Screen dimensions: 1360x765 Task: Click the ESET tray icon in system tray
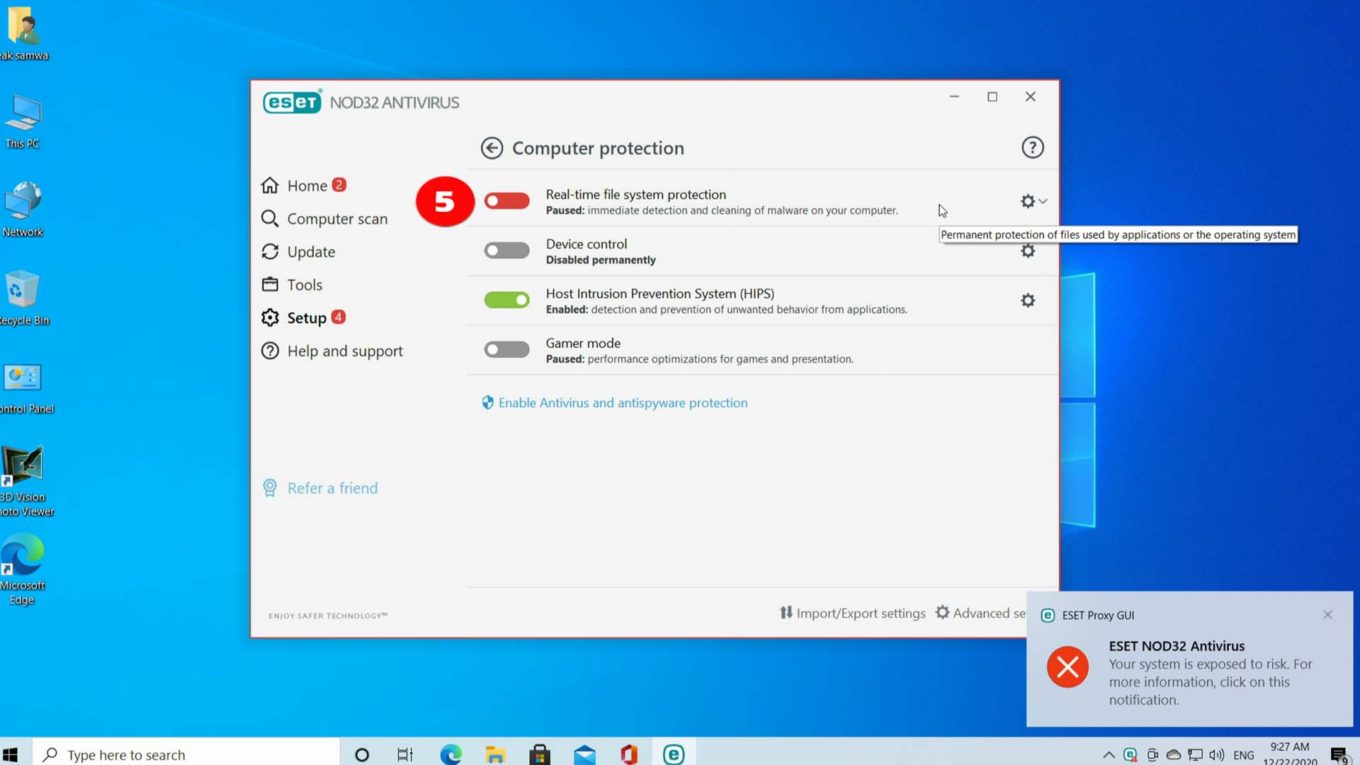pos(1130,755)
